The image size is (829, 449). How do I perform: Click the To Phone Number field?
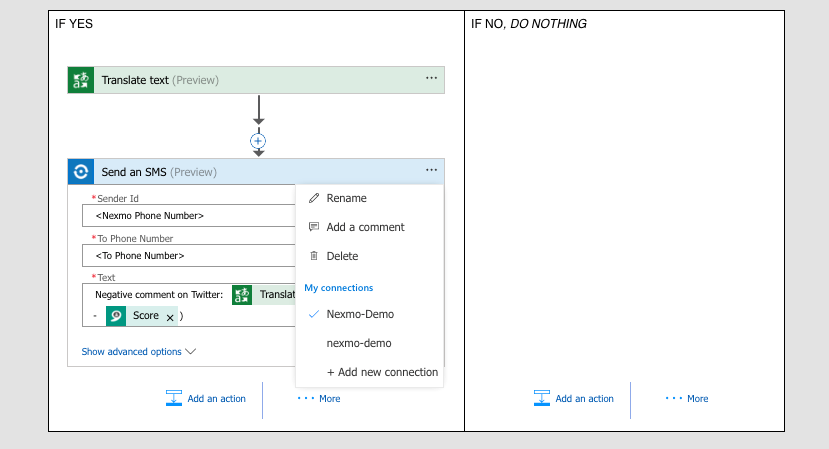tap(190, 256)
